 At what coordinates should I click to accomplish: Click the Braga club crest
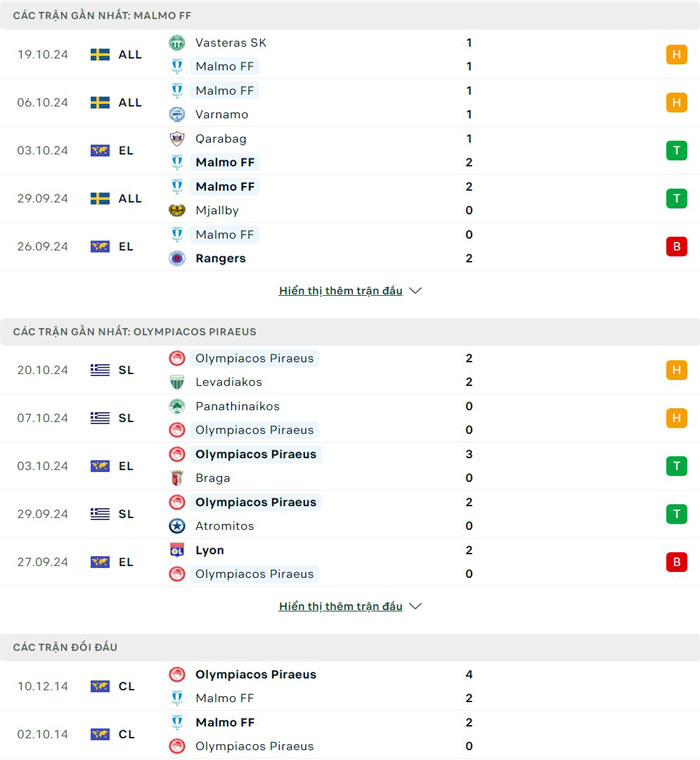coord(177,479)
